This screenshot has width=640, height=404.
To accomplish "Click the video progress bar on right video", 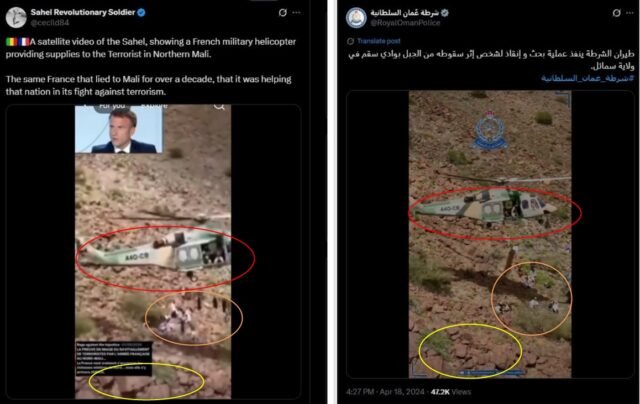I will pyautogui.click(x=492, y=373).
